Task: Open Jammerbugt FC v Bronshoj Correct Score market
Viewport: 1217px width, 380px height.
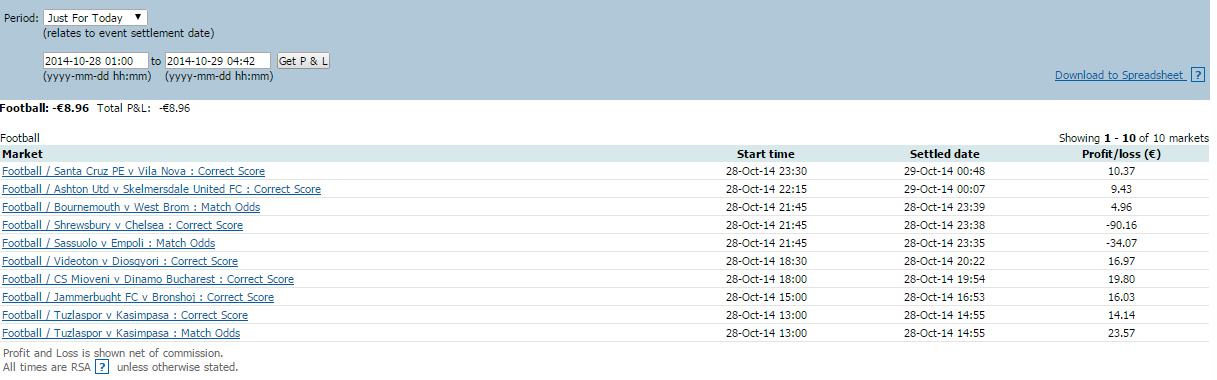Action: [x=138, y=297]
